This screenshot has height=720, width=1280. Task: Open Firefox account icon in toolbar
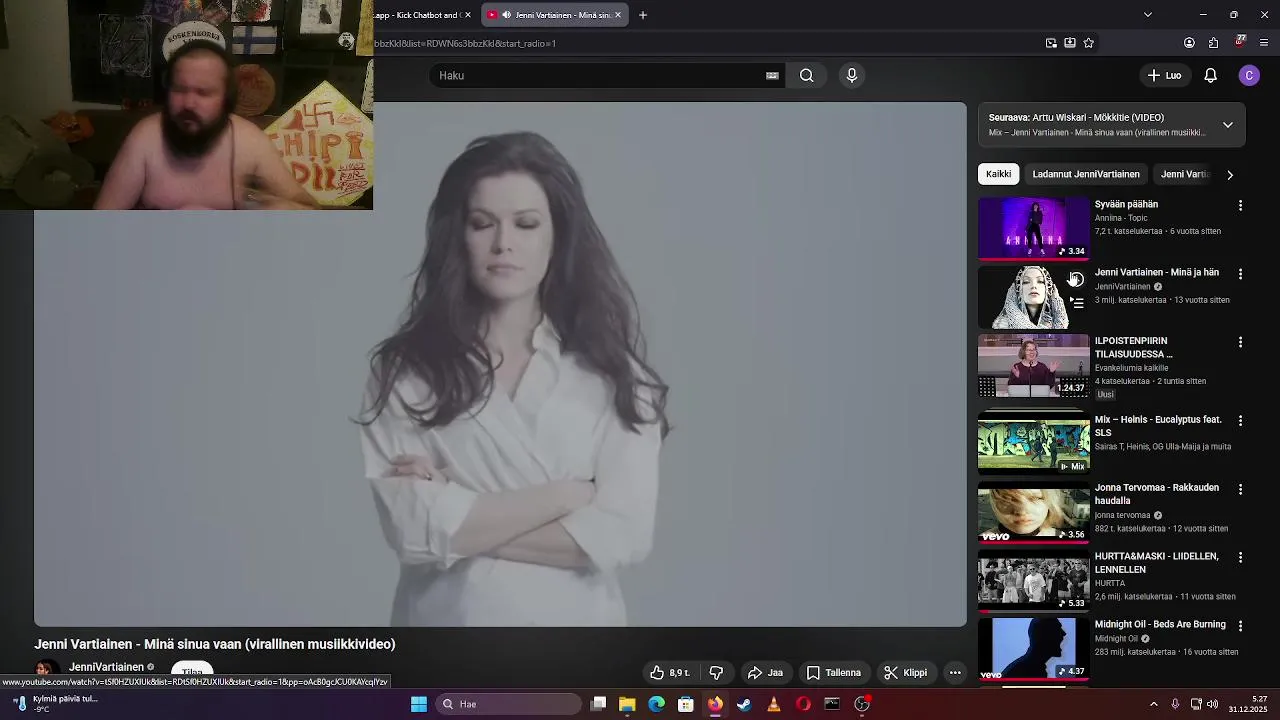1189,43
